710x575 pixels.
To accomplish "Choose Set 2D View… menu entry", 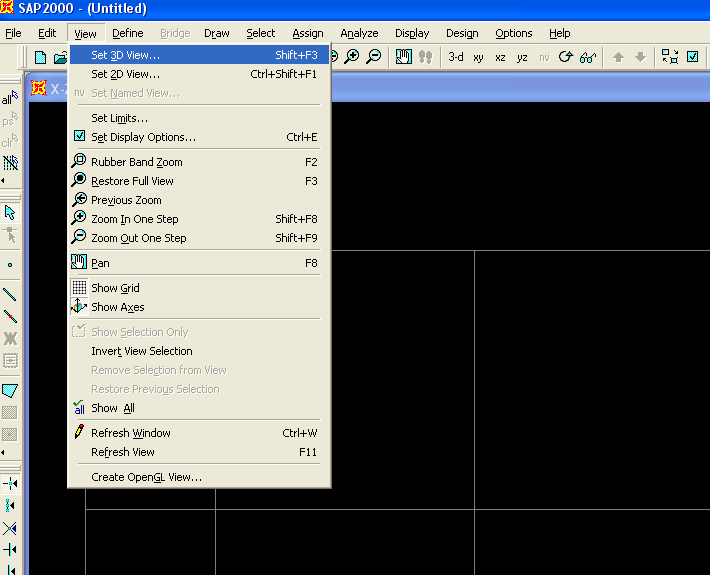I will coord(199,74).
